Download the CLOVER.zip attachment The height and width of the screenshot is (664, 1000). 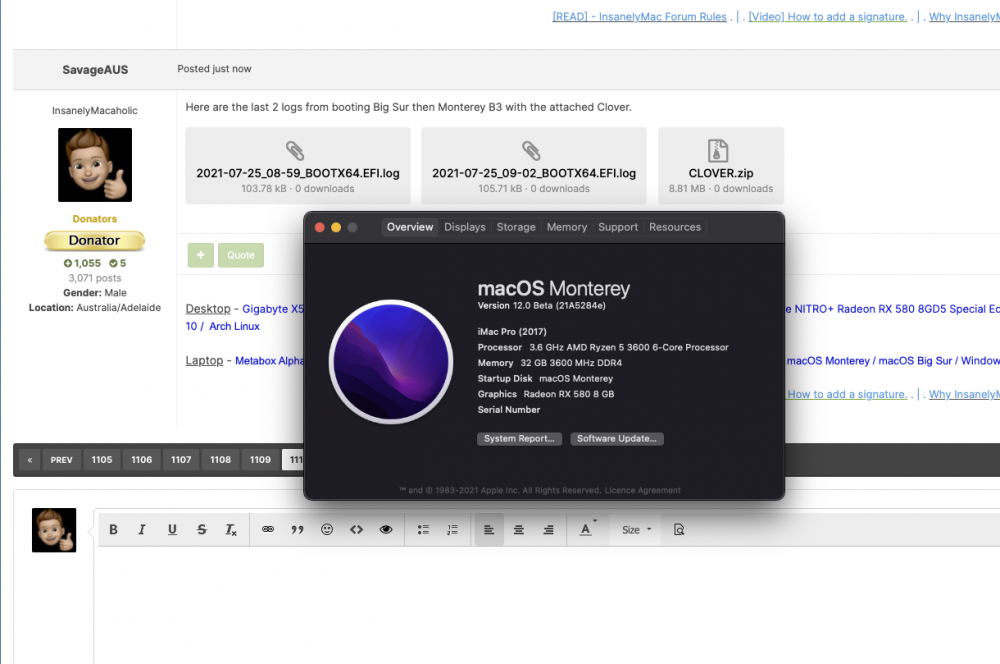pos(721,166)
